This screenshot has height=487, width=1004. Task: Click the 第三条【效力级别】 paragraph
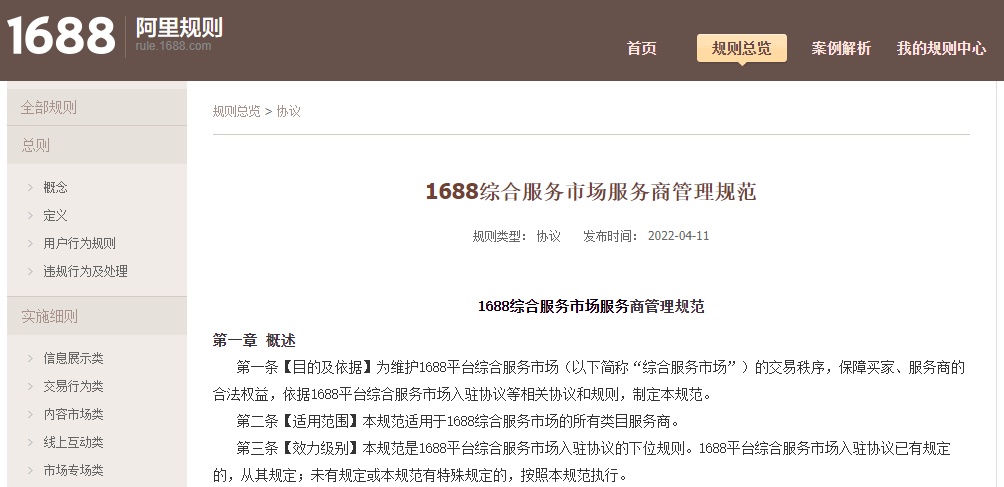(581, 462)
